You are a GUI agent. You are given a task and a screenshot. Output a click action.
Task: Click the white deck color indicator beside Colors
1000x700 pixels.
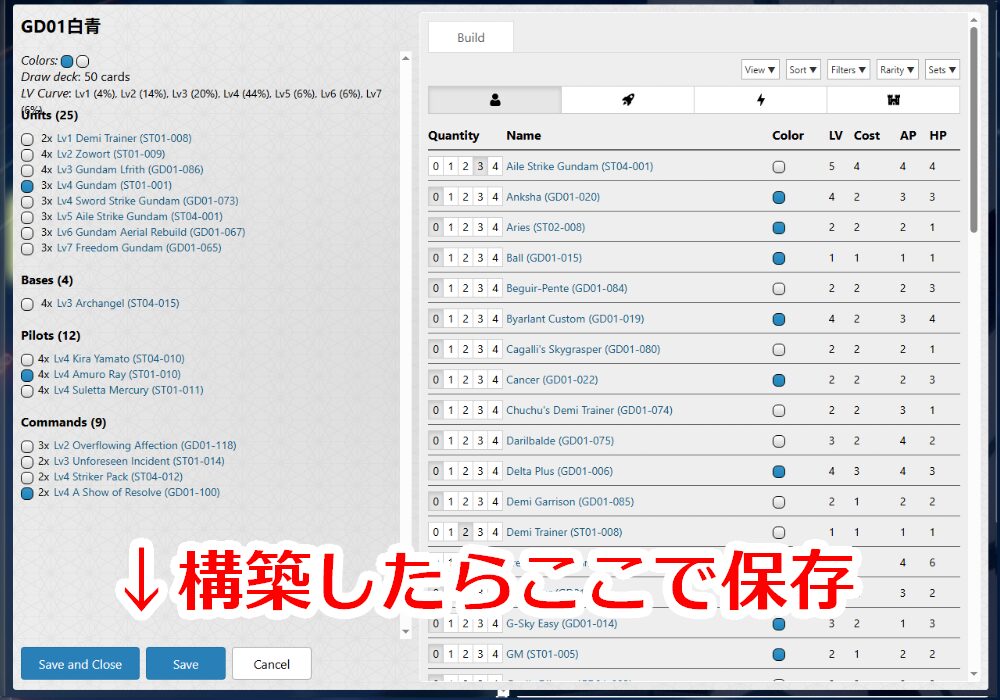(82, 61)
